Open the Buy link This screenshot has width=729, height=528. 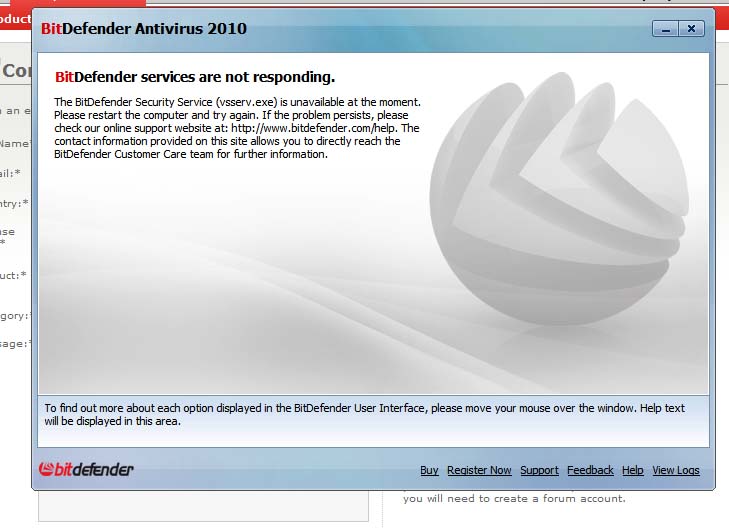point(429,470)
